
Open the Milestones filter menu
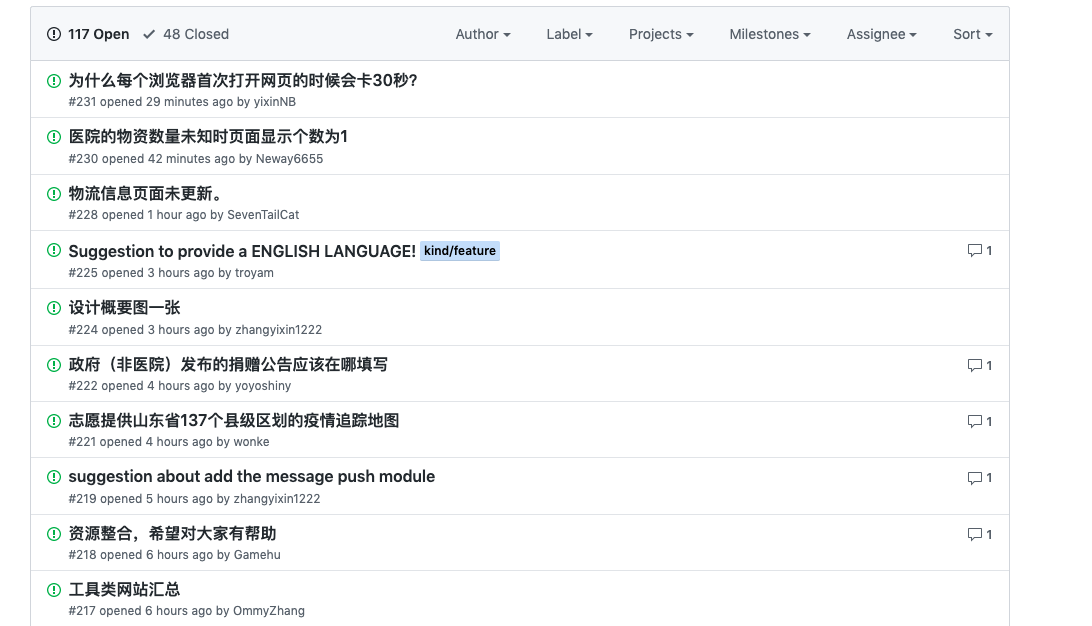click(769, 34)
